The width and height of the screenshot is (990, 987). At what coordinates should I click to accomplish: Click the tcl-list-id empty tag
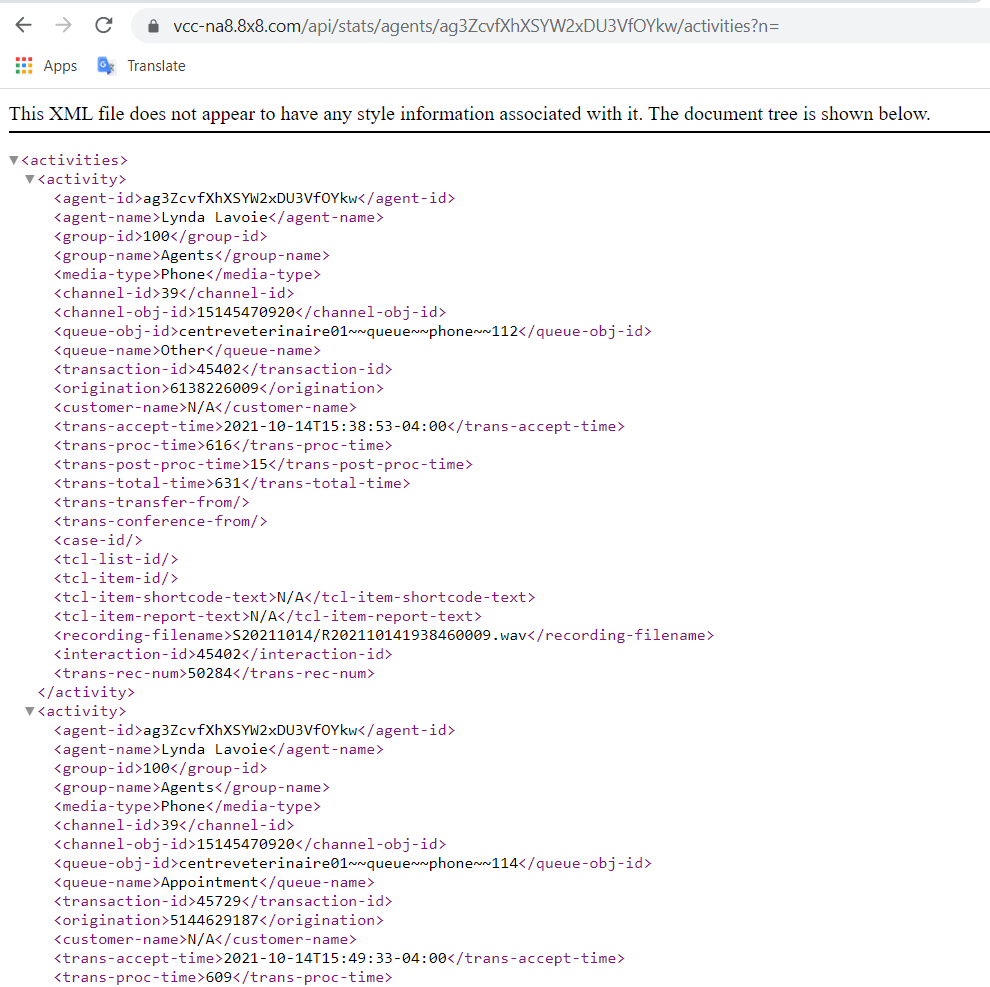116,559
